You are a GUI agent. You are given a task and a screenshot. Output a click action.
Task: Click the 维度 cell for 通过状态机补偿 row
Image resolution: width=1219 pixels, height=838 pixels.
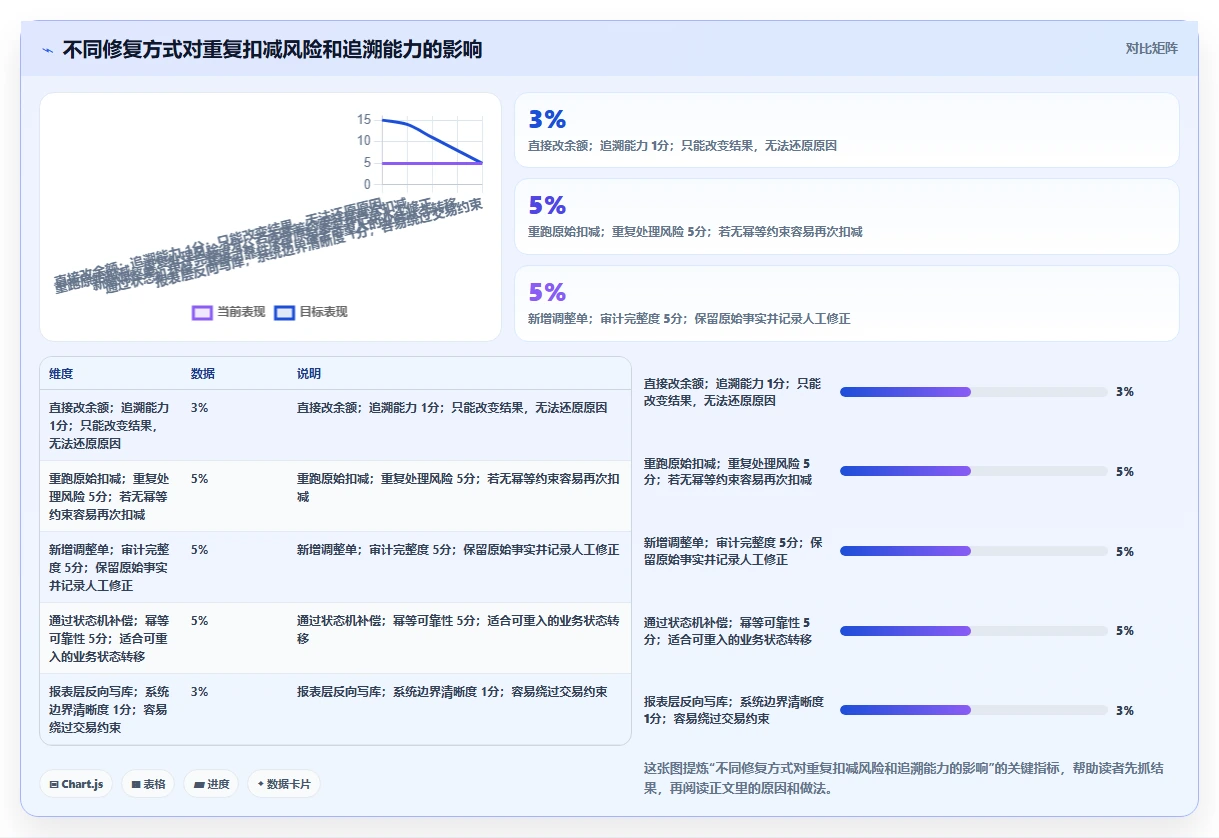click(110, 638)
